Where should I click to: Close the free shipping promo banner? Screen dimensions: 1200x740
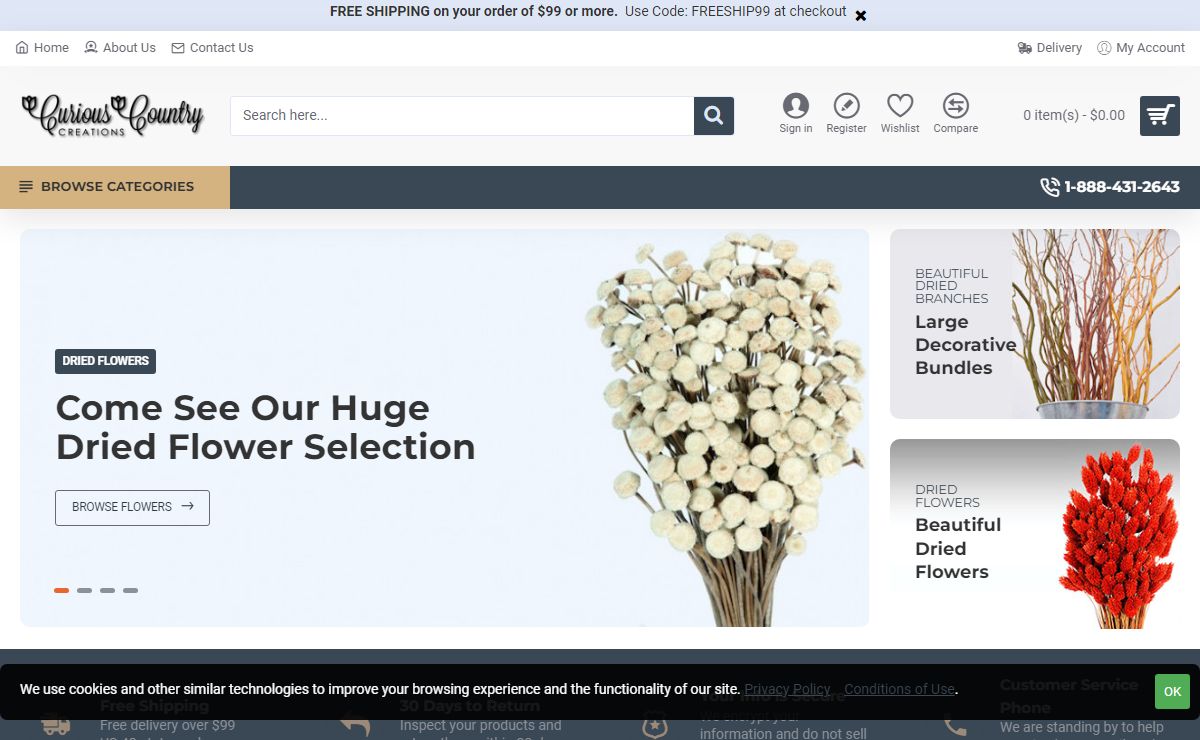(861, 15)
